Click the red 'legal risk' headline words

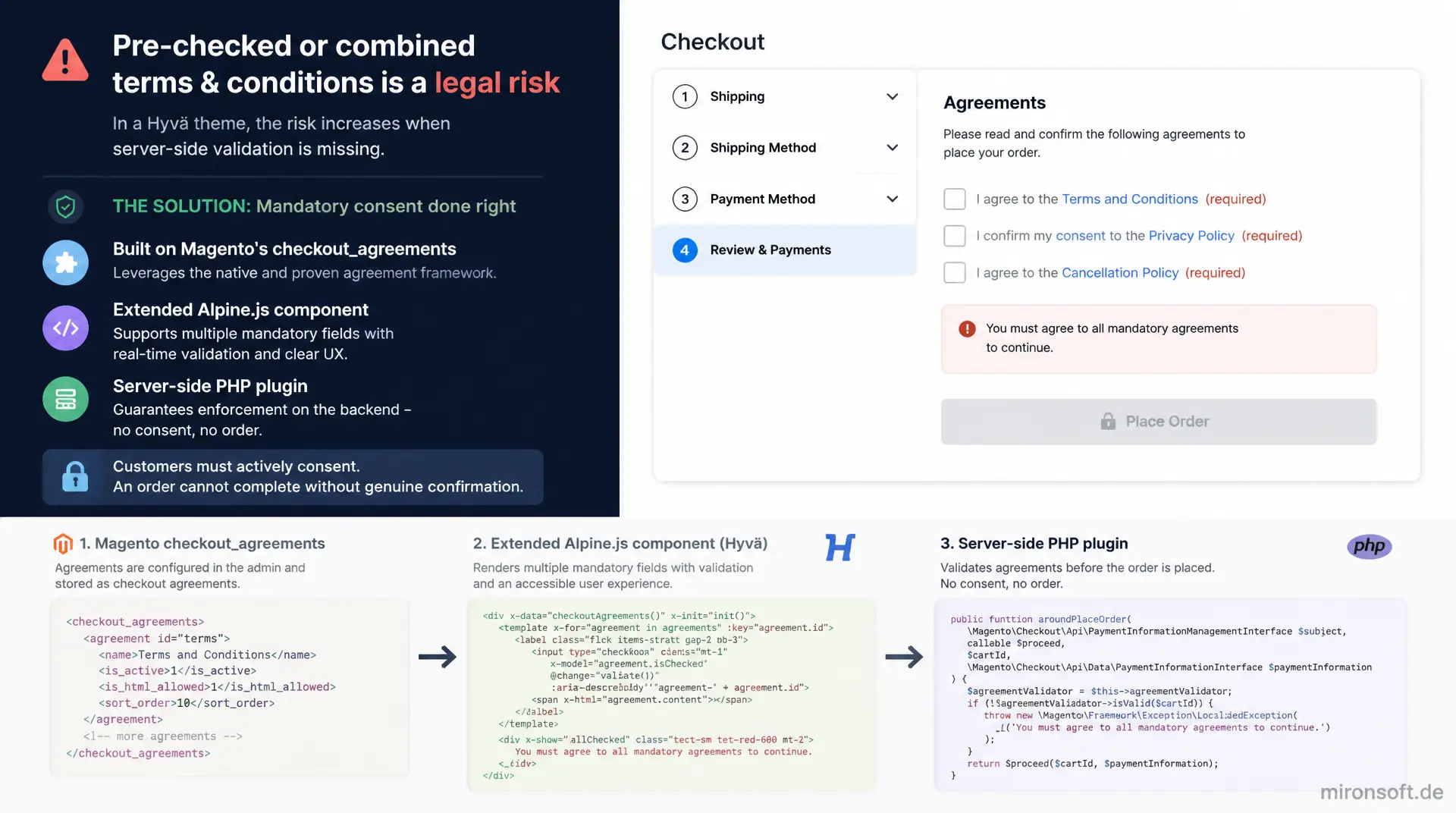(497, 83)
